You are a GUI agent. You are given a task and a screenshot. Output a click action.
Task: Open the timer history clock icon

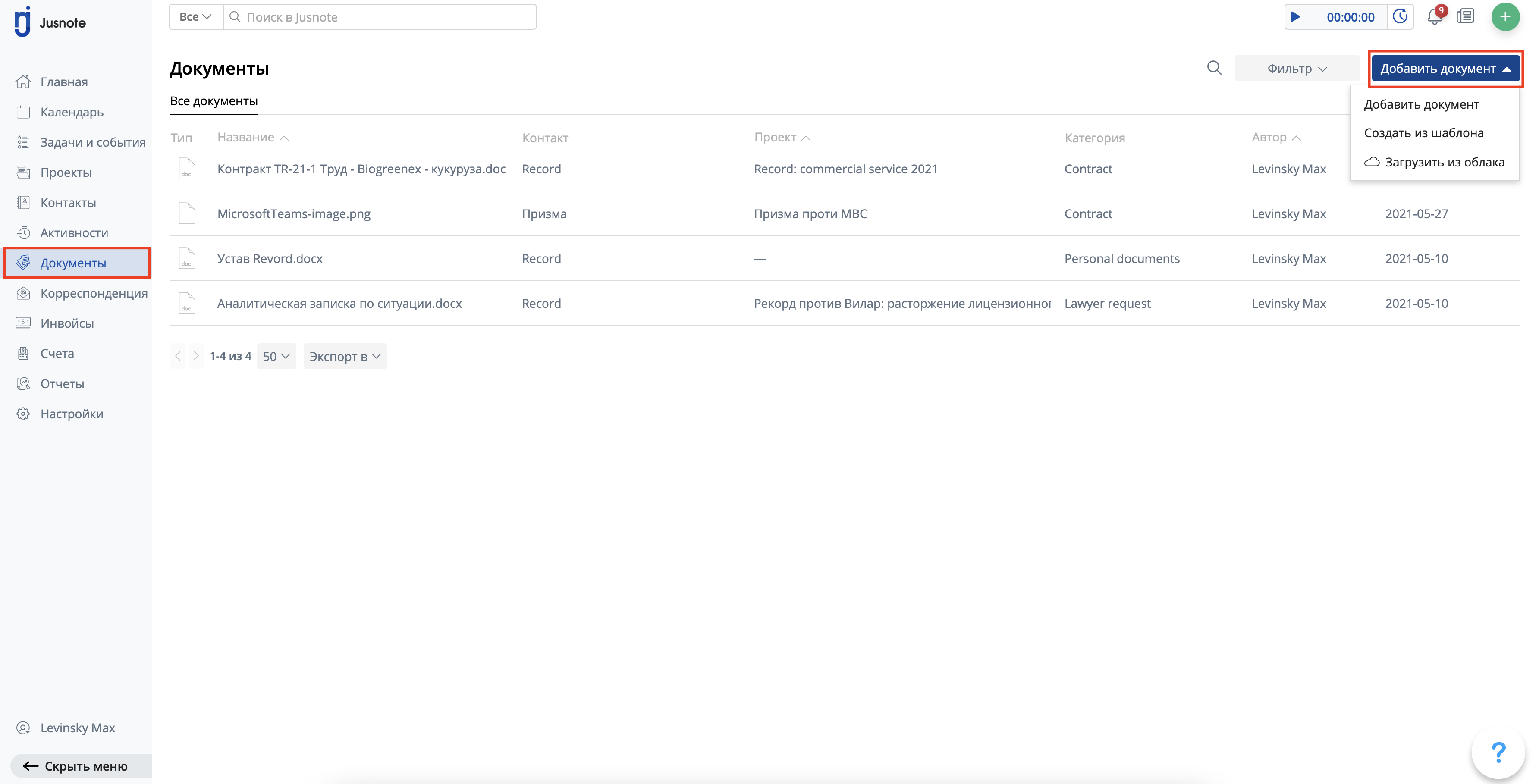(1400, 17)
